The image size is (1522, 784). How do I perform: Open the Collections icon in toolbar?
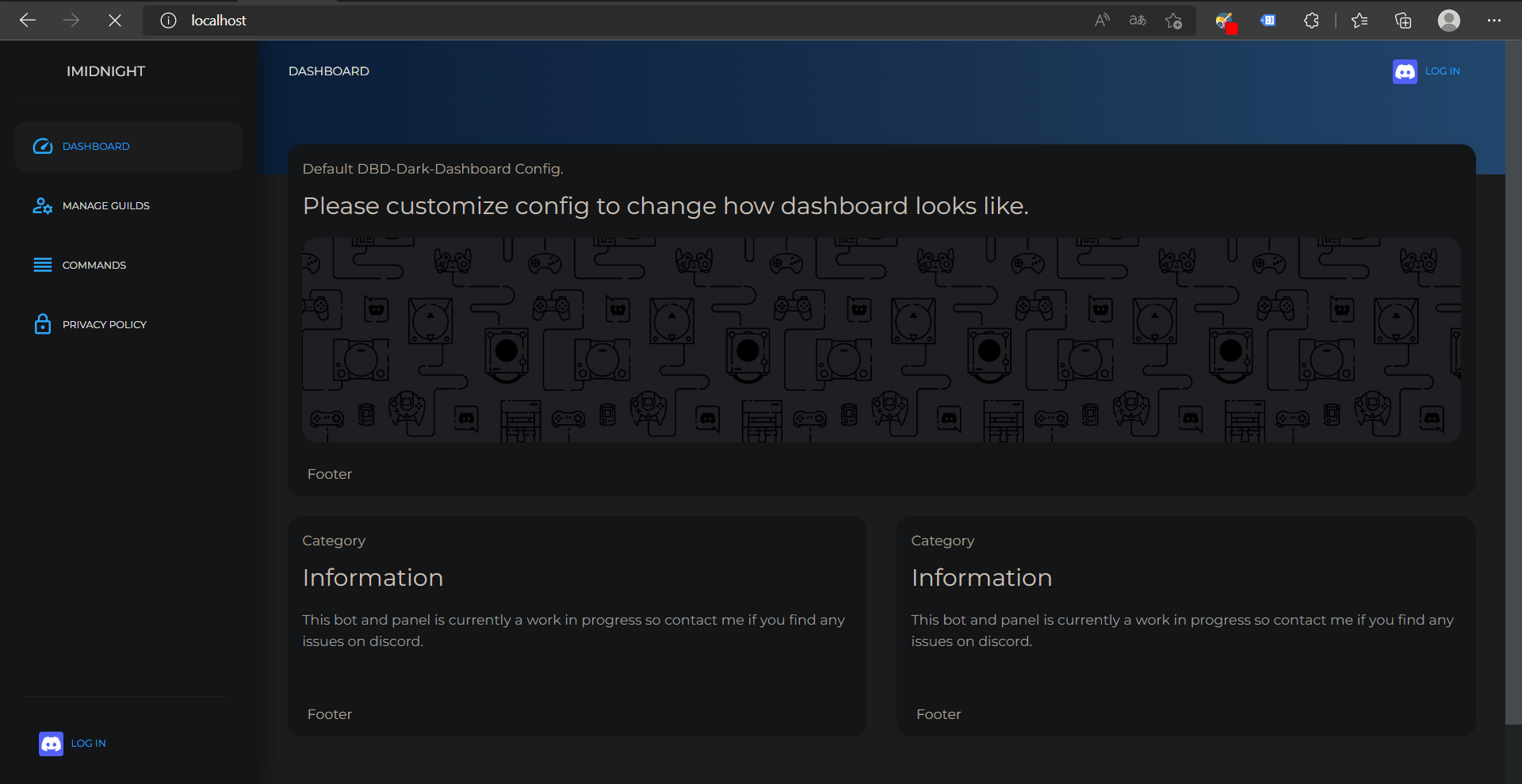tap(1403, 21)
